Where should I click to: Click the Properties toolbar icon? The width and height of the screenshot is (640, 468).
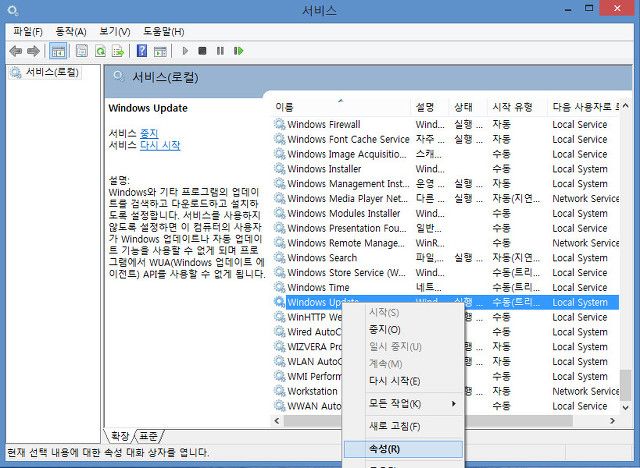pyautogui.click(x=82, y=51)
